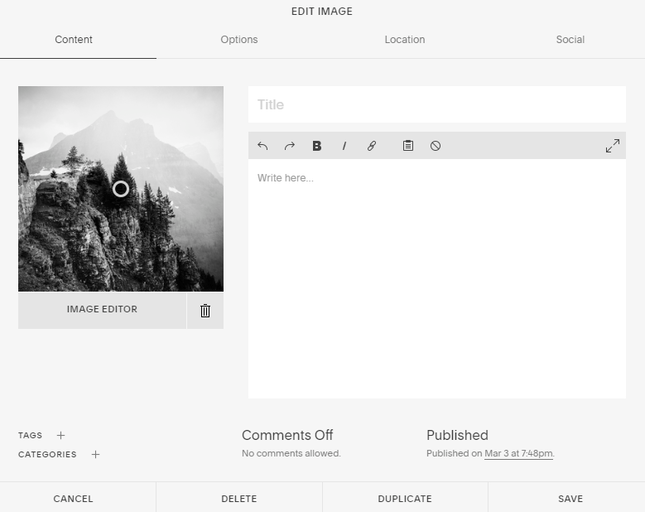The width and height of the screenshot is (645, 512).
Task: Toggle italic formatting in the text editor
Action: click(x=344, y=146)
